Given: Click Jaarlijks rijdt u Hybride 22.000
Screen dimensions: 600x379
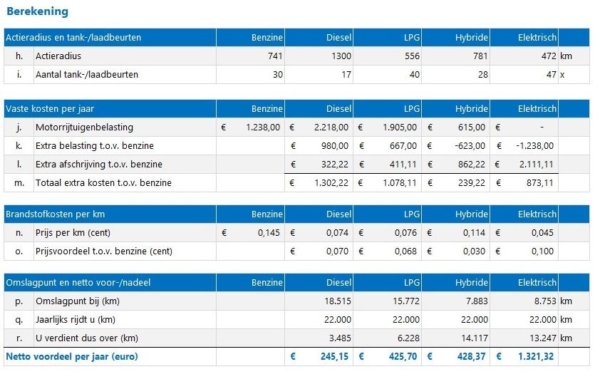Looking at the screenshot, I should point(474,320).
